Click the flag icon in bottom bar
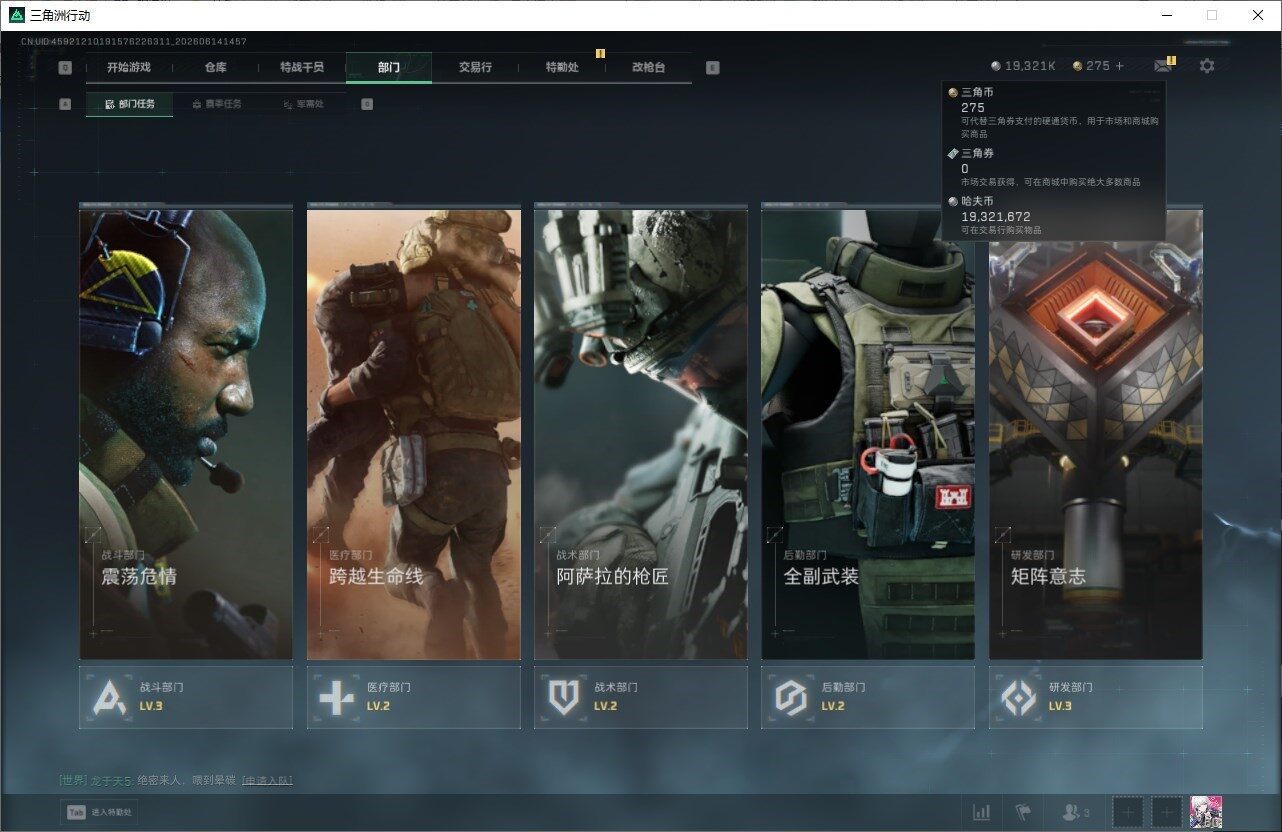This screenshot has height=832, width=1282. click(x=1023, y=812)
